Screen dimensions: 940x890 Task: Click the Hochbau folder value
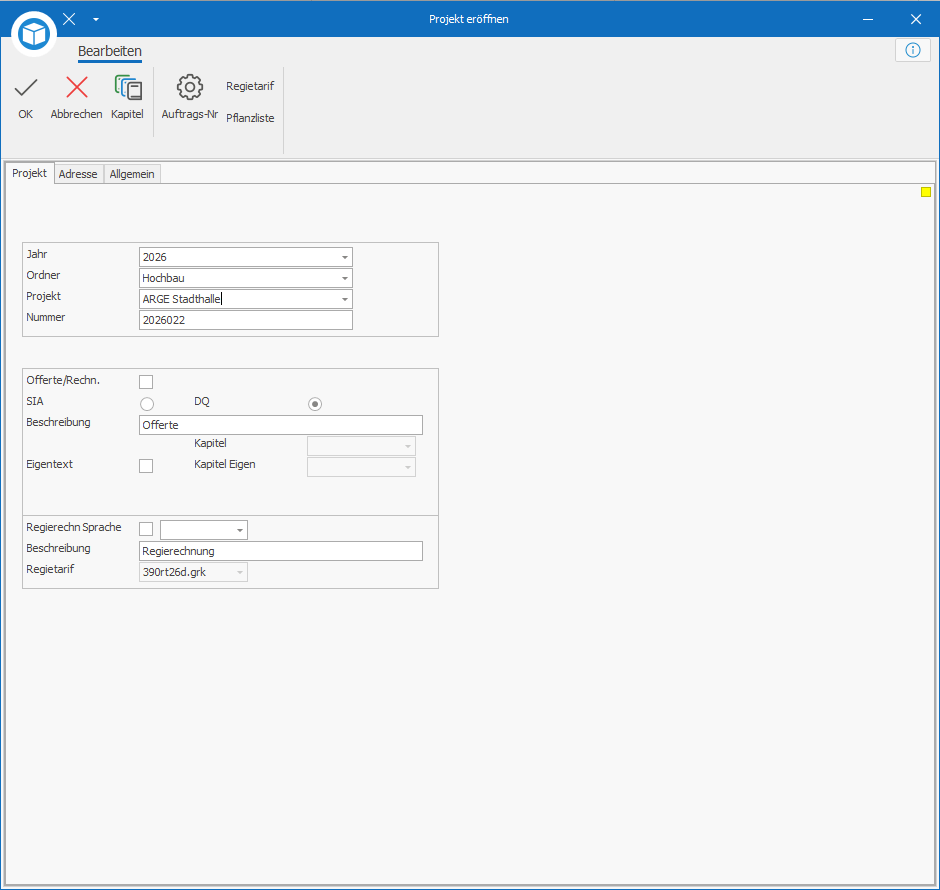[163, 278]
